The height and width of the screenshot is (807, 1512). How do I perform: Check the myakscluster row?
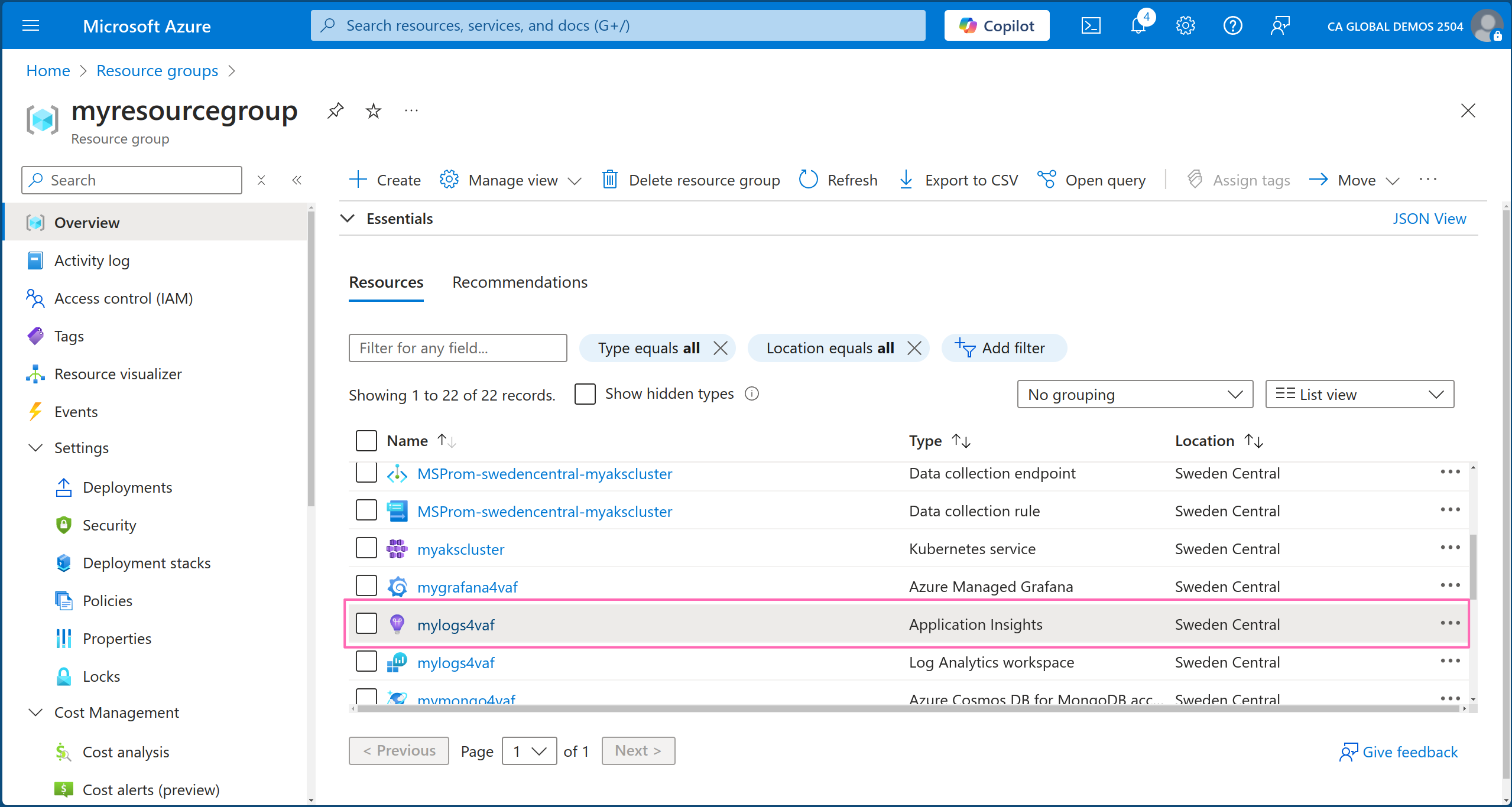(x=366, y=548)
